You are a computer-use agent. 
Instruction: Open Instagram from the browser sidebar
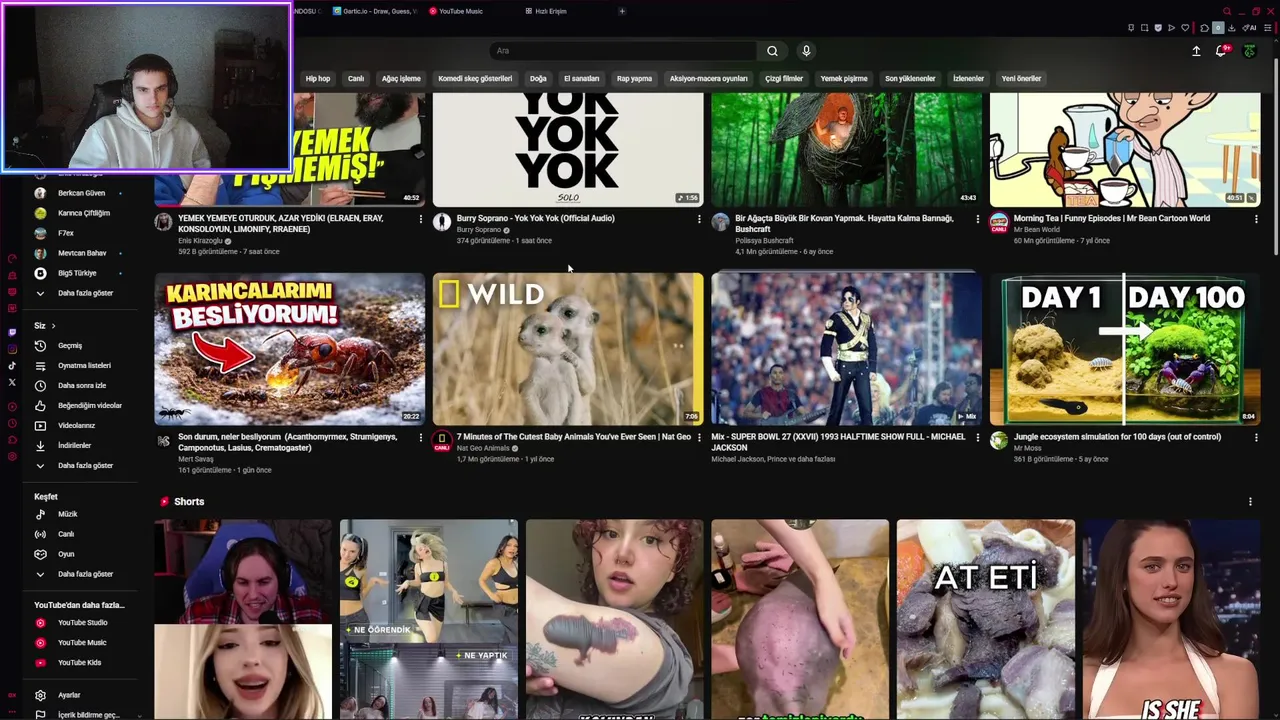pyautogui.click(x=12, y=349)
